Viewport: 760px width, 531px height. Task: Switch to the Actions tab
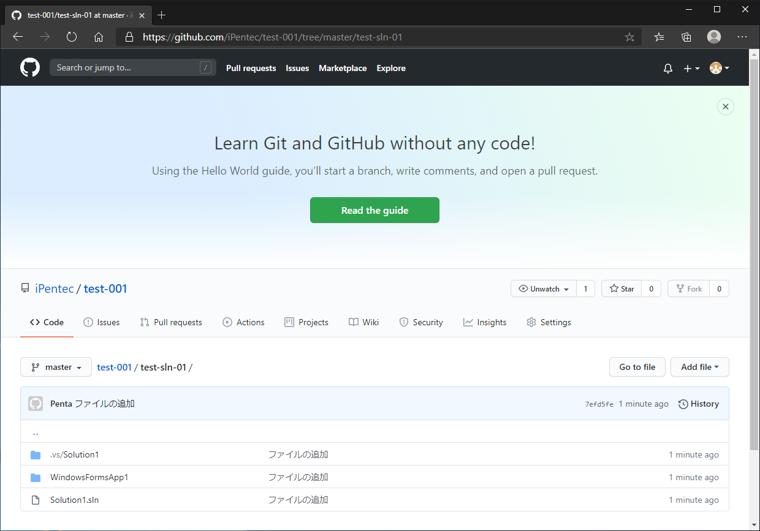[243, 322]
